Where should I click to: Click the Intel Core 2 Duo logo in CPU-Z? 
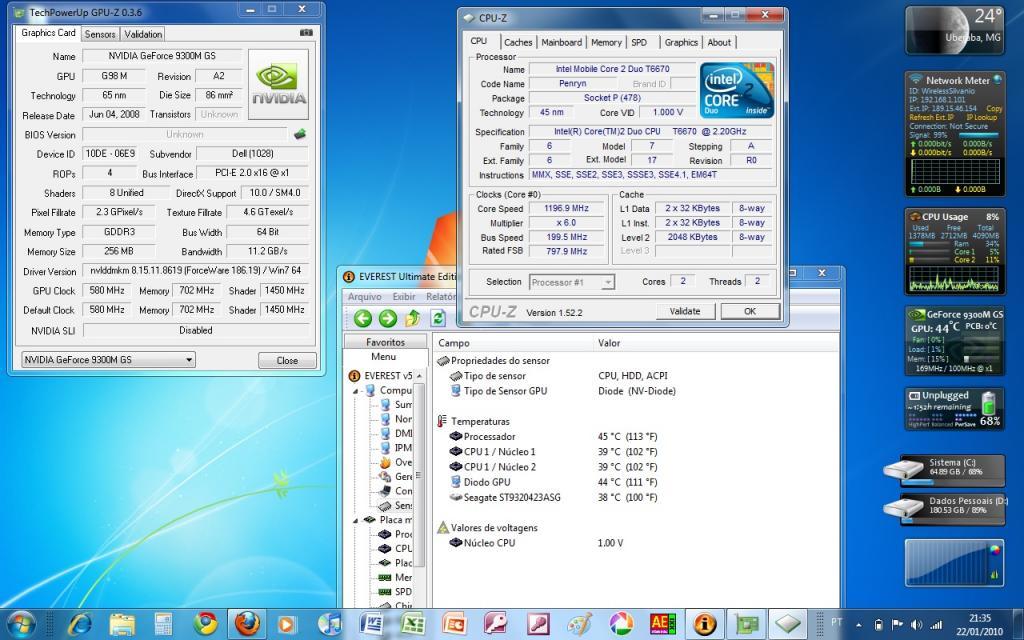click(737, 90)
